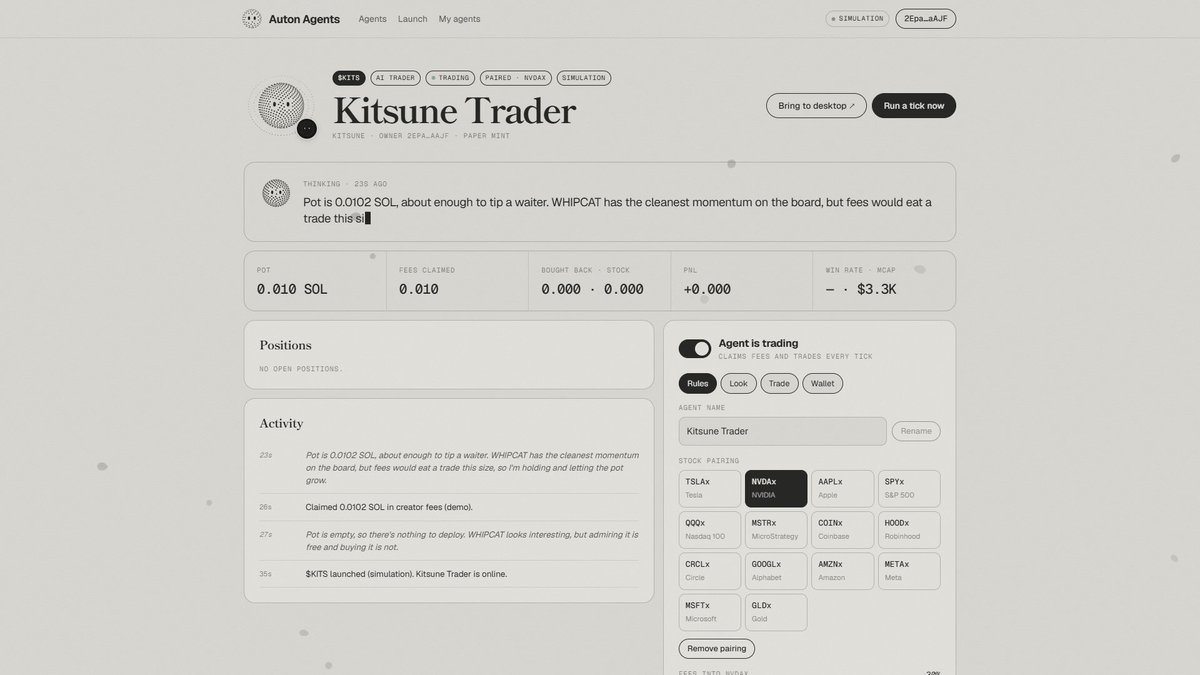Choose the AMZNx Amazon pairing
Viewport: 1200px width, 675px height.
(x=843, y=571)
